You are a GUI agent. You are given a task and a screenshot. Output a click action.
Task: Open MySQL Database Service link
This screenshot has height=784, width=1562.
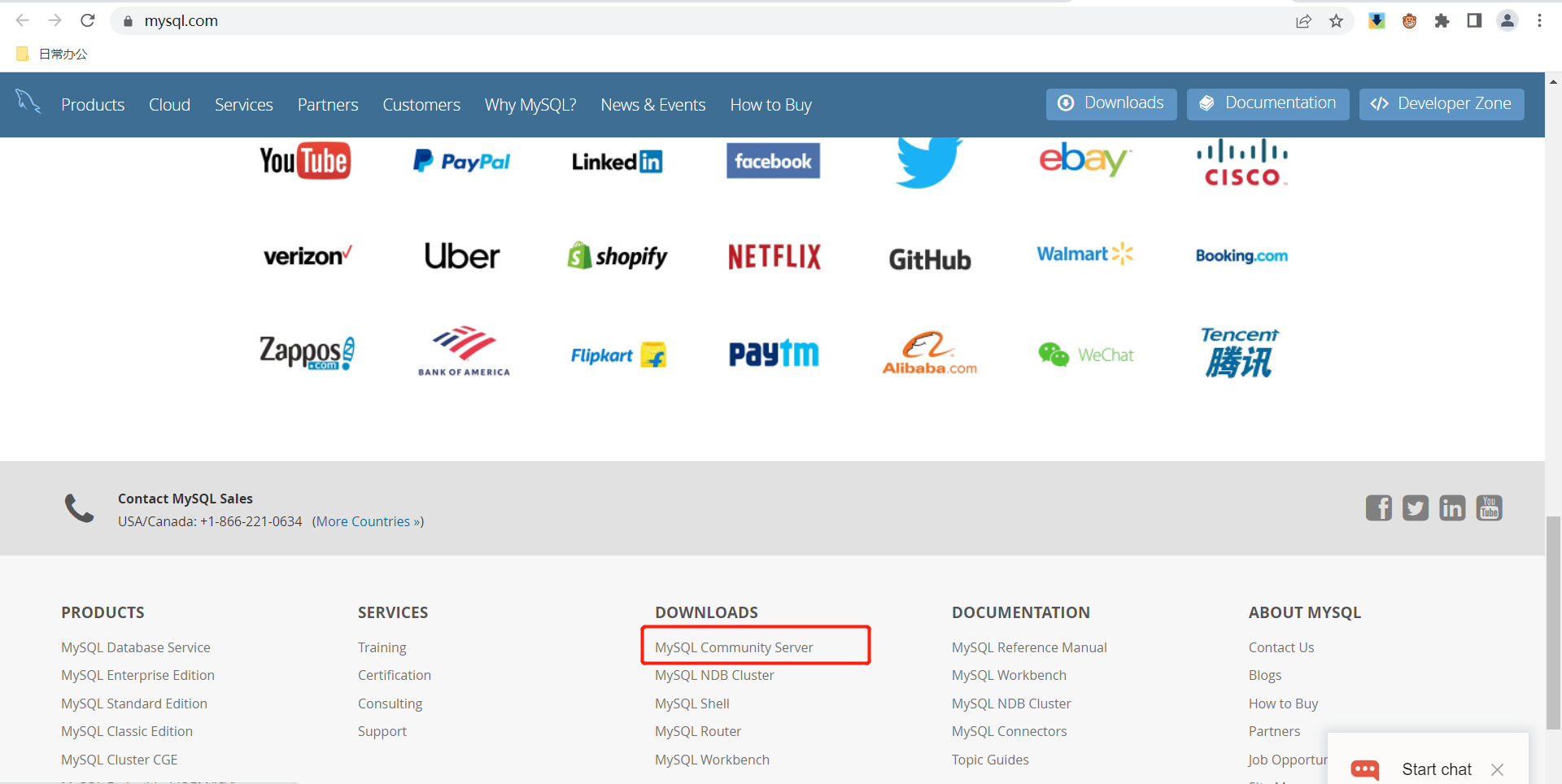(x=136, y=647)
